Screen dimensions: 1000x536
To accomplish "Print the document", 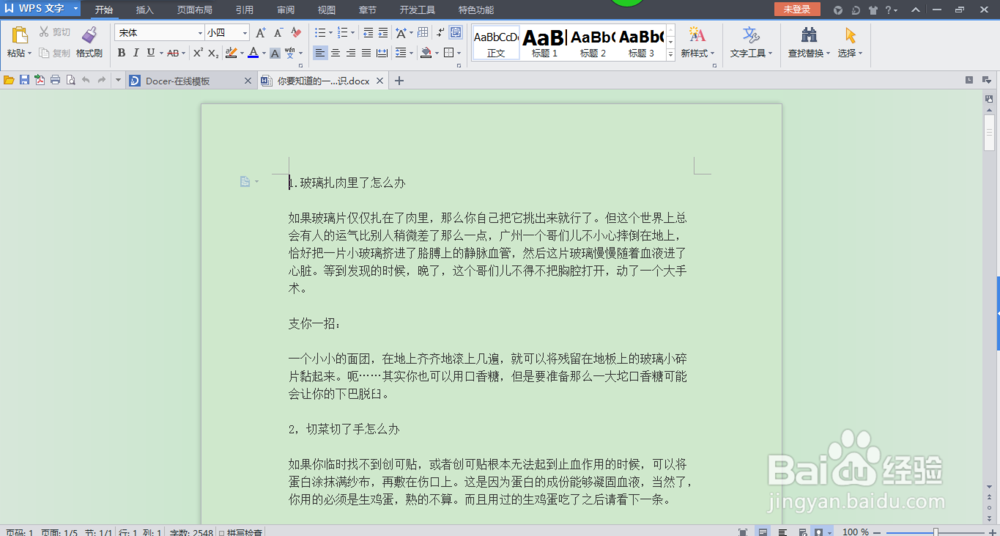I will [55, 80].
